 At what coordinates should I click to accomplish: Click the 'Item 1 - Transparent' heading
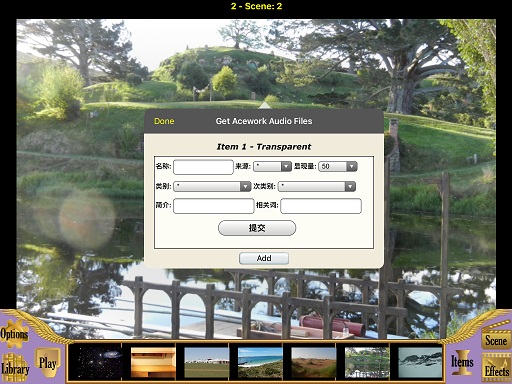point(264,147)
